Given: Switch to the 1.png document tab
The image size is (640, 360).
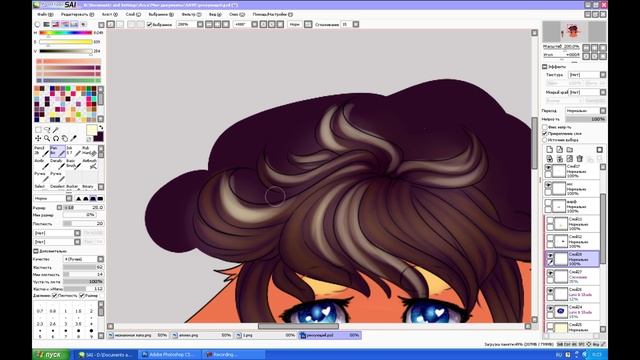Looking at the screenshot, I should [x=266, y=335].
